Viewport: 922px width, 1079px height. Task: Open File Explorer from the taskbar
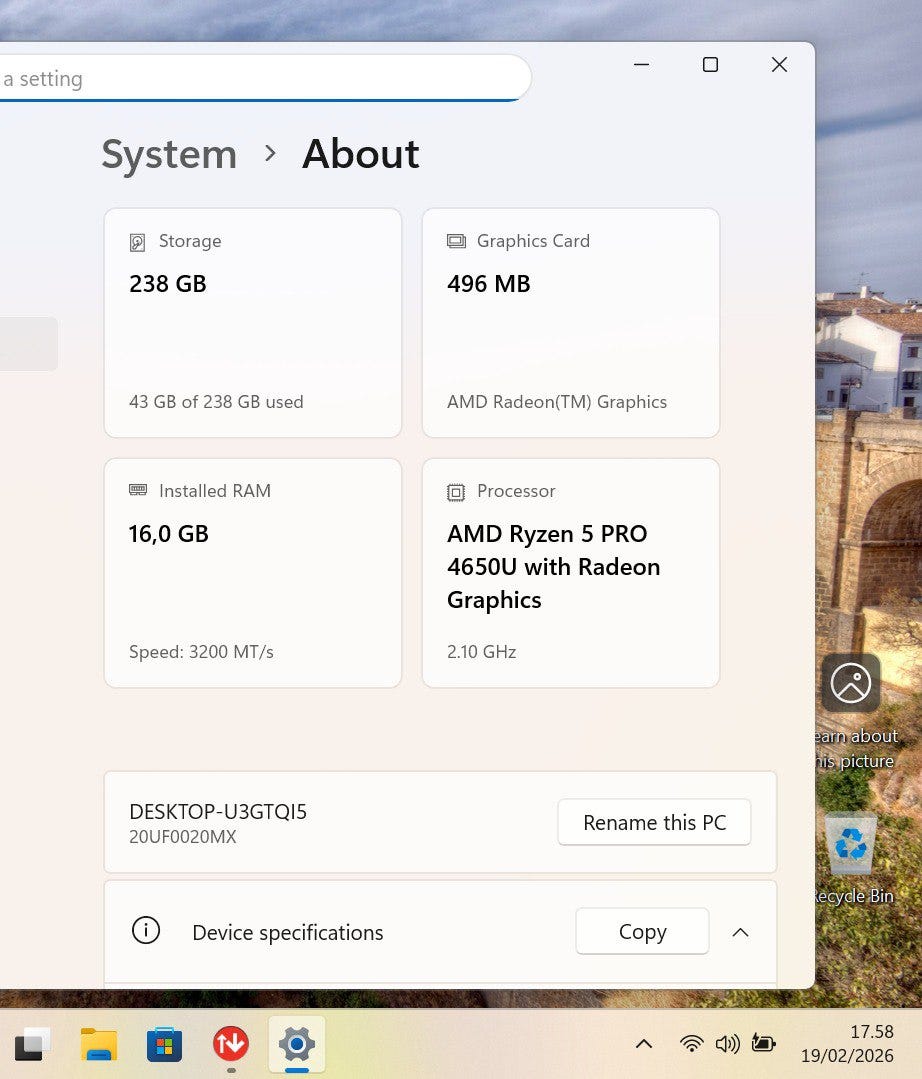99,1044
